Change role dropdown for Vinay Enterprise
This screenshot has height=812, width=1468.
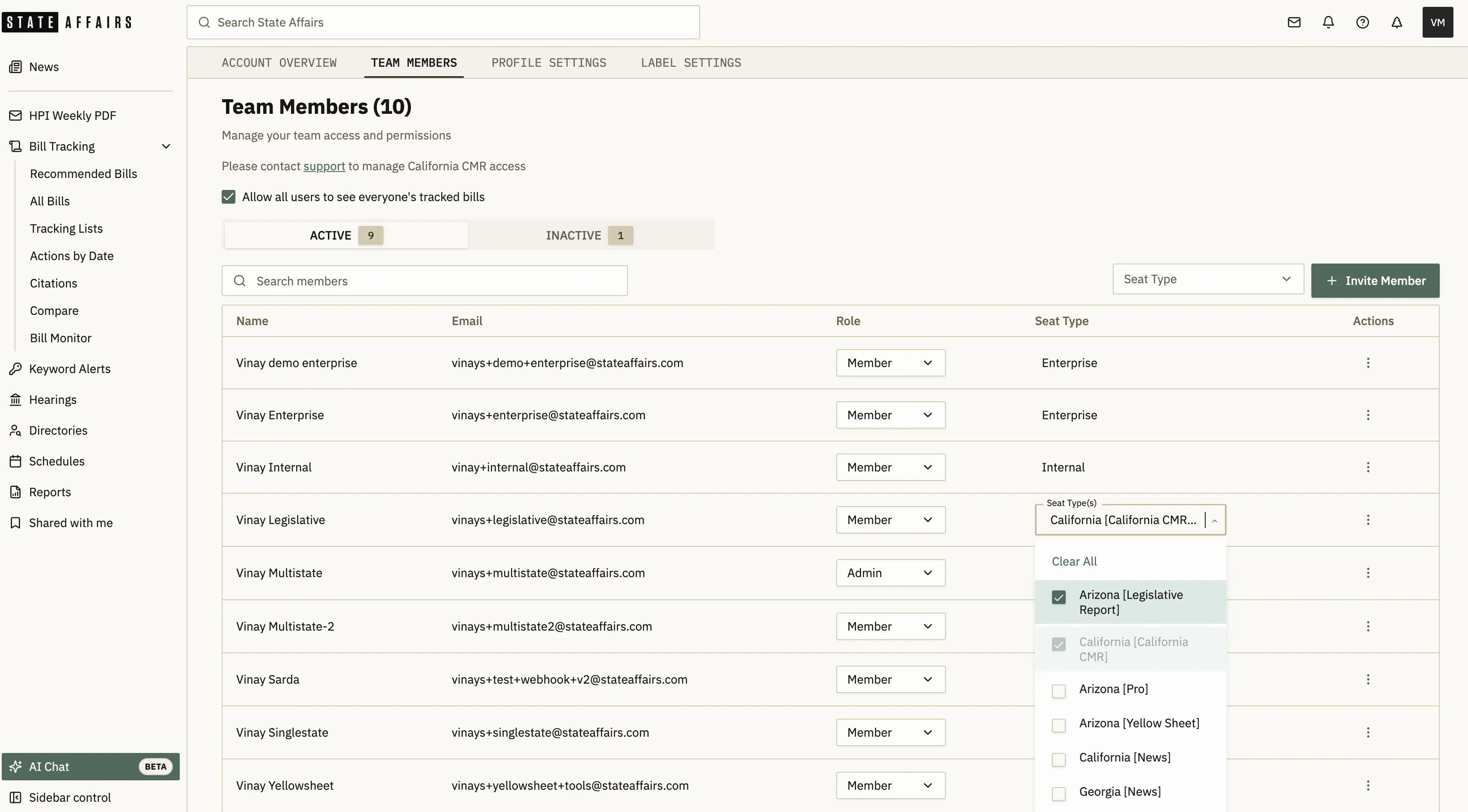pyautogui.click(x=890, y=415)
